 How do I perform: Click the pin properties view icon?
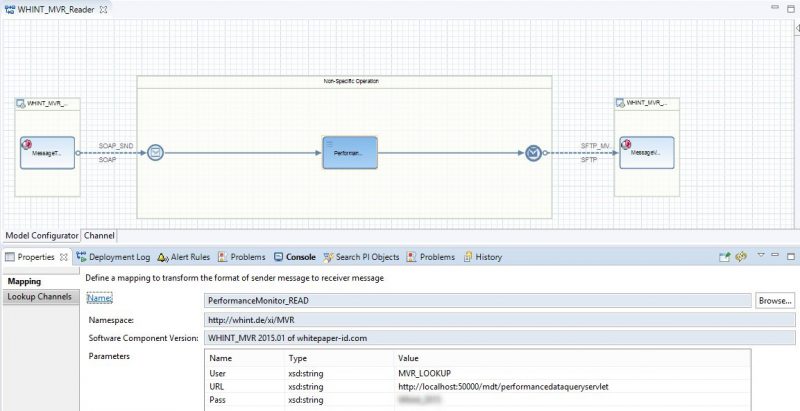point(725,257)
